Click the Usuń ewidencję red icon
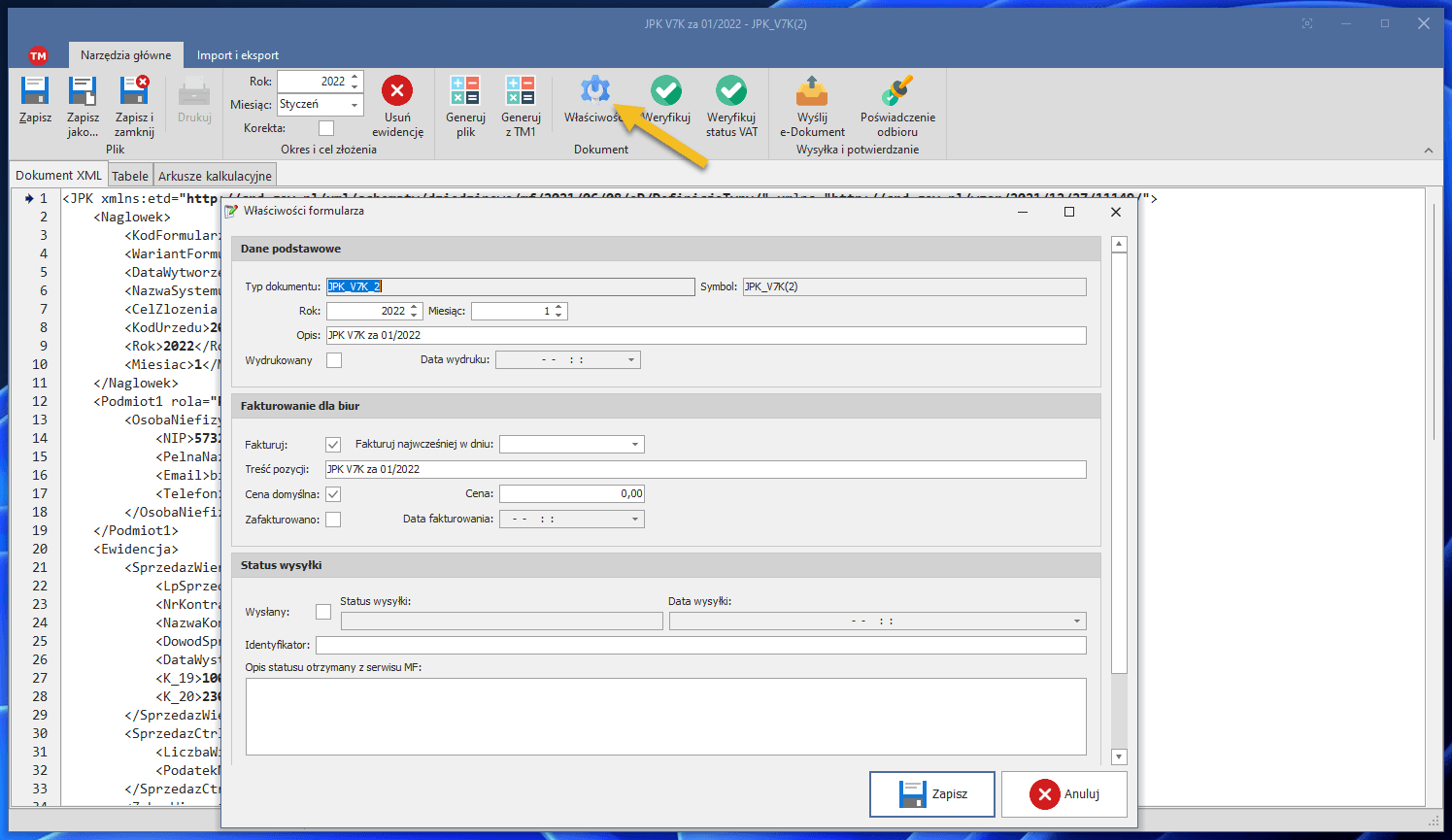Image resolution: width=1452 pixels, height=840 pixels. pos(396,92)
